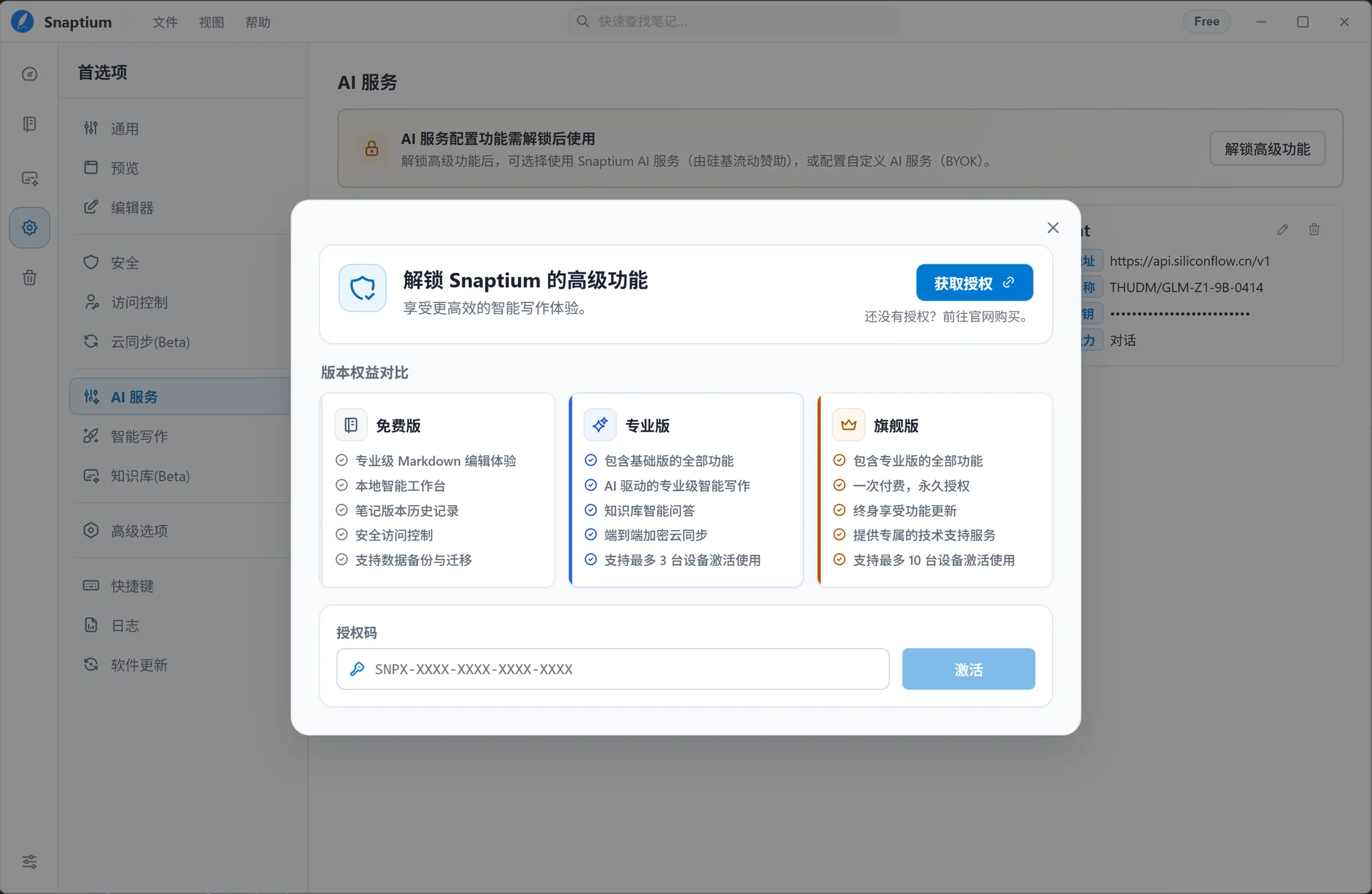Select 预览 in preferences

(182, 168)
